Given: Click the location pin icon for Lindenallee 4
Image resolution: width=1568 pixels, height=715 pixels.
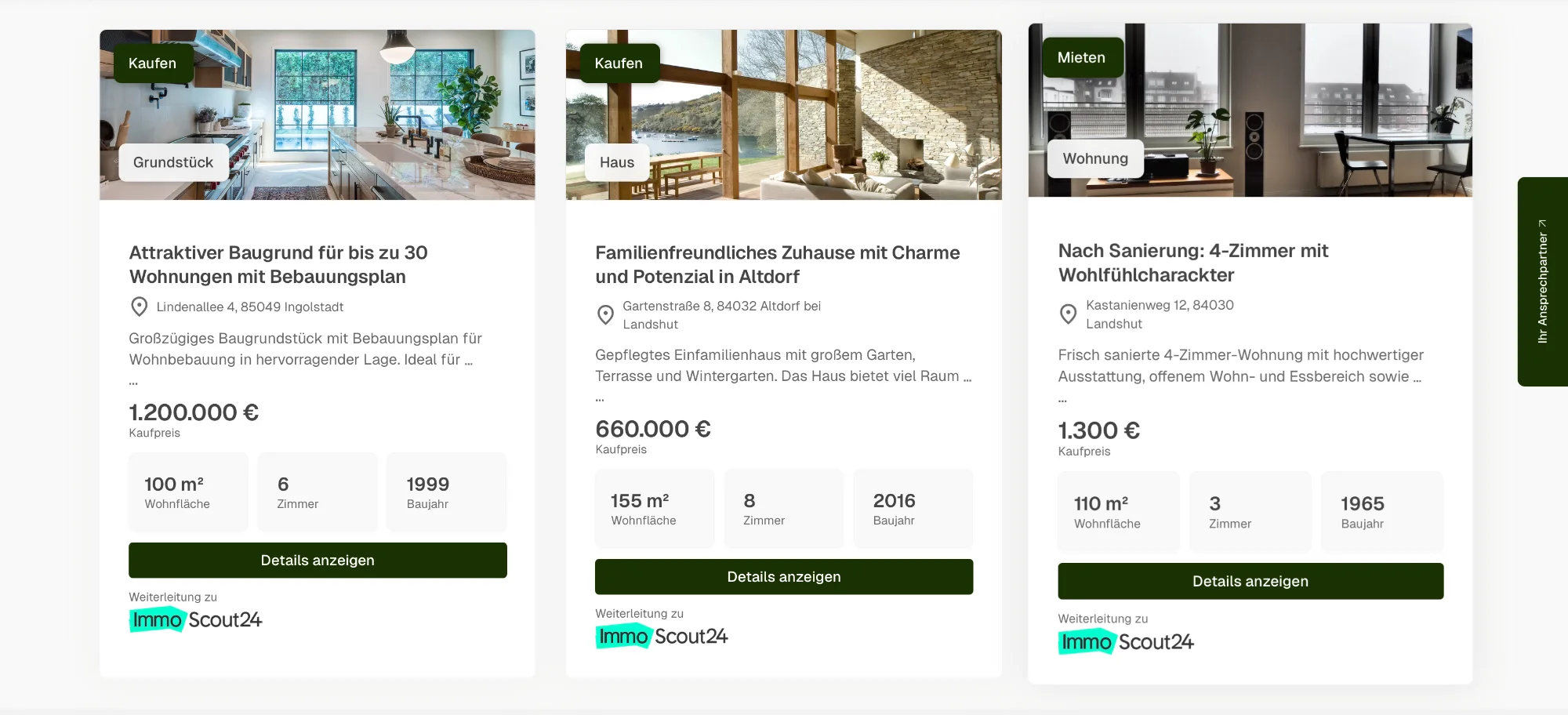Looking at the screenshot, I should pyautogui.click(x=140, y=307).
